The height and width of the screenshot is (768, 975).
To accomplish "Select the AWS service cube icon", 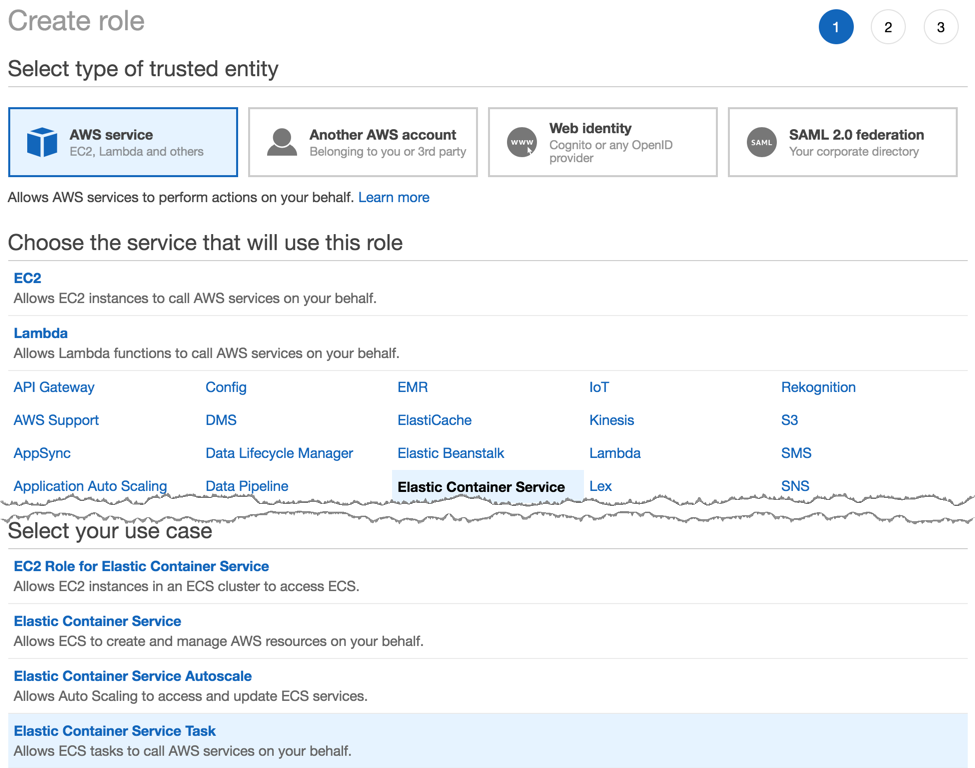I will [x=42, y=142].
